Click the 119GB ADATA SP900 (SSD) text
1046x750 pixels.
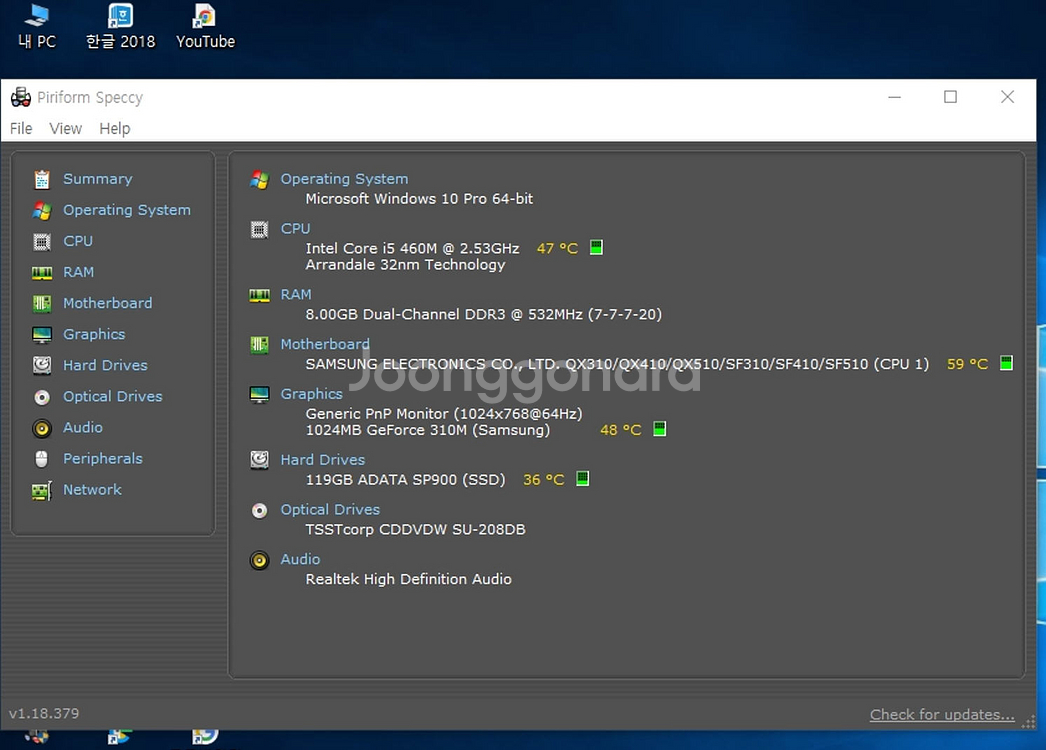tap(405, 480)
